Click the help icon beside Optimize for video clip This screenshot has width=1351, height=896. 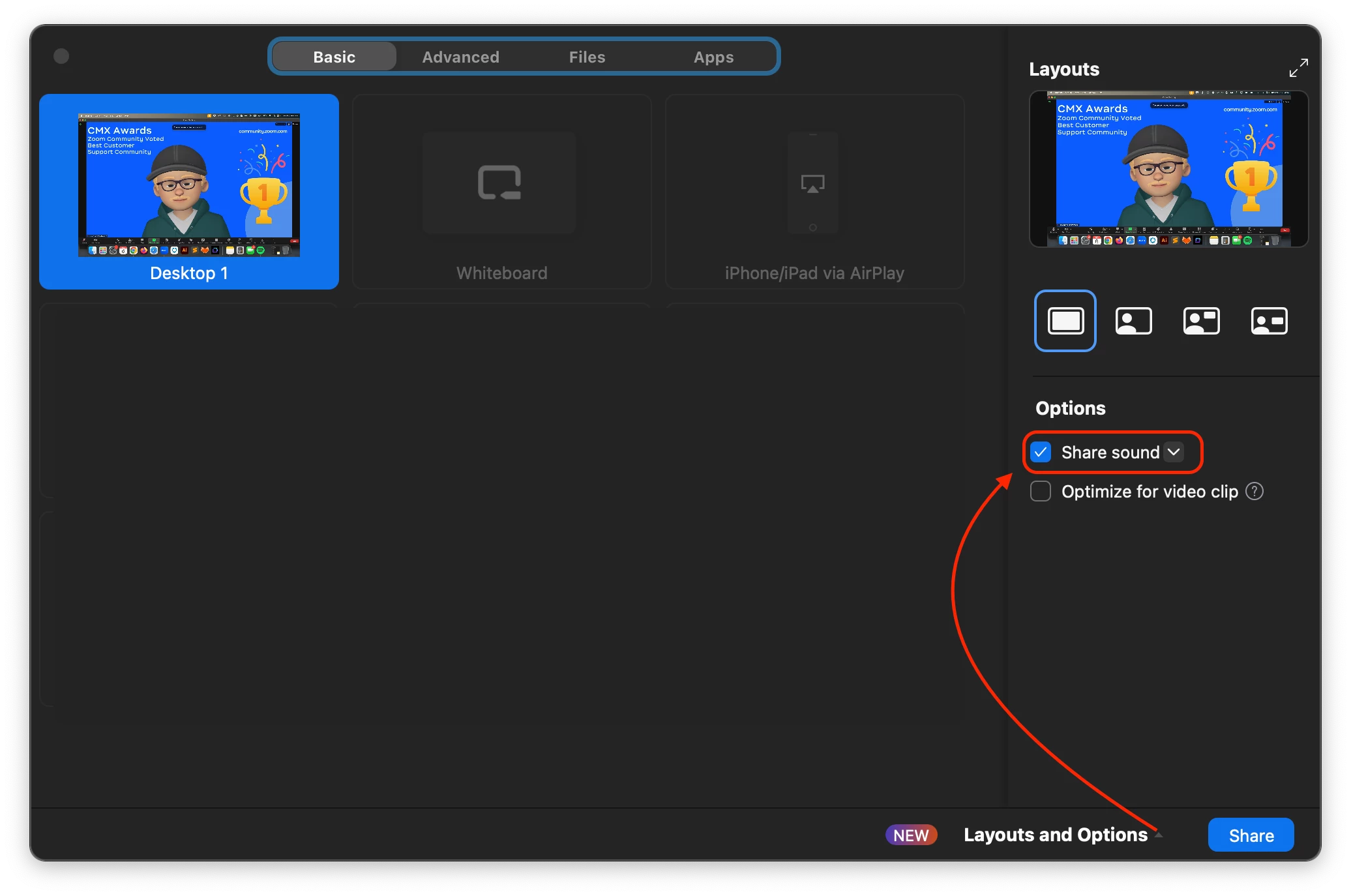point(1254,491)
